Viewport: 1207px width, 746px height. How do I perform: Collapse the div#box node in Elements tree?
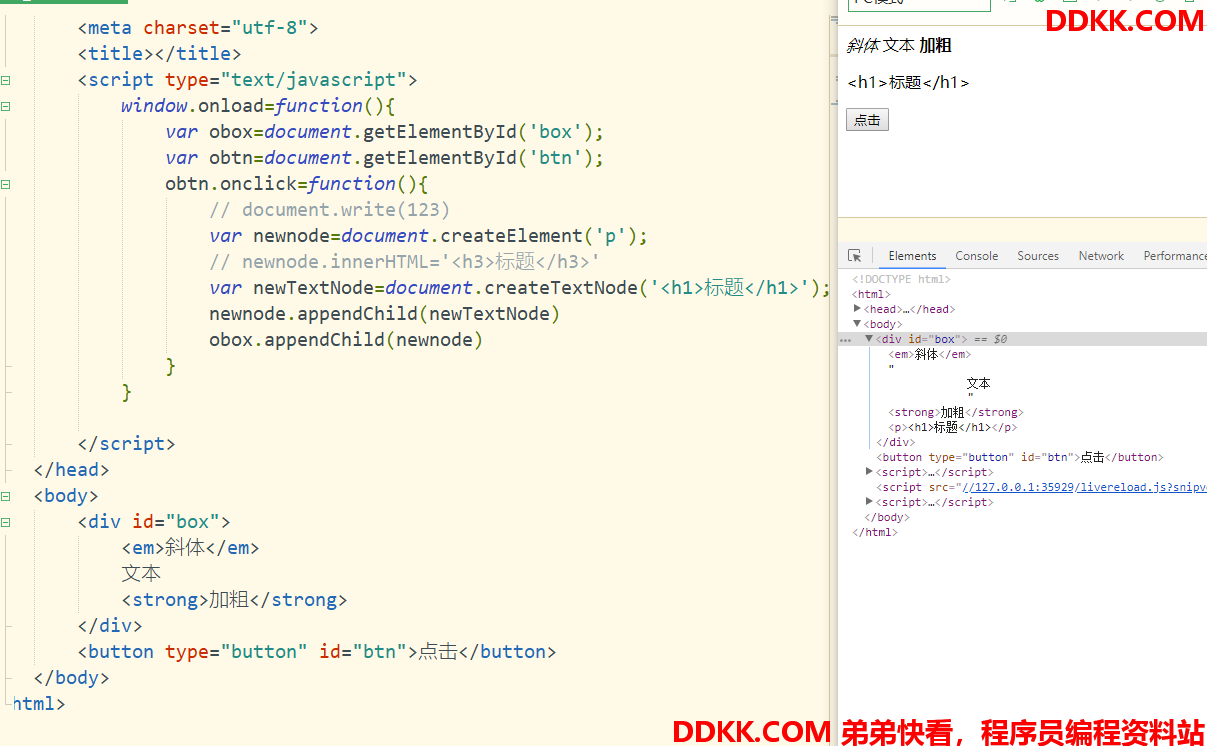pos(869,339)
